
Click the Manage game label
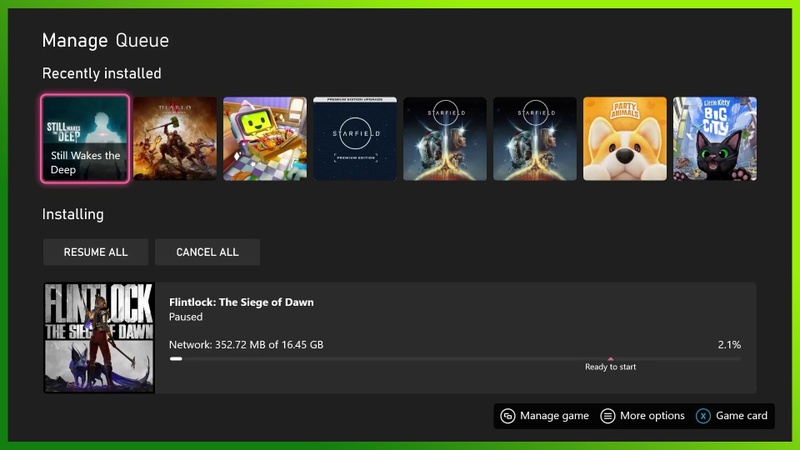[554, 416]
